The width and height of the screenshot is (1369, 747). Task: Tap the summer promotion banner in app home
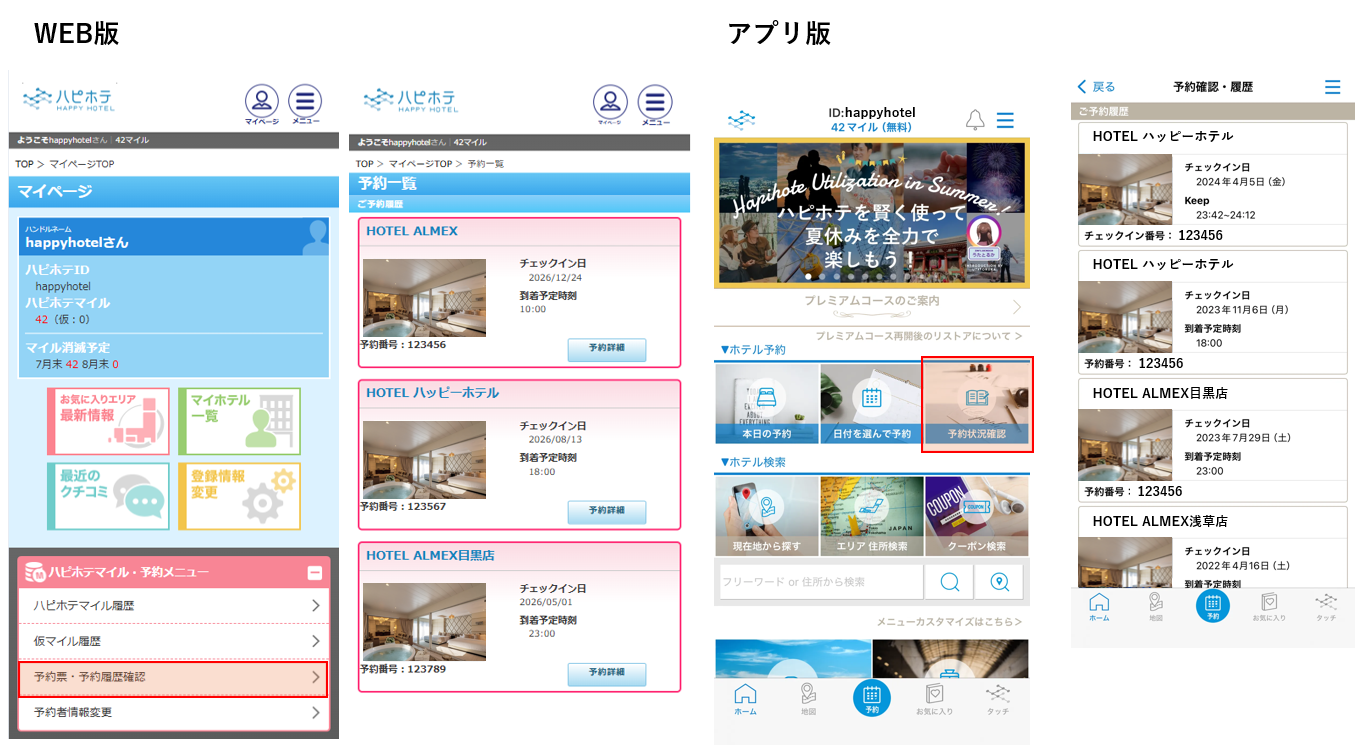871,213
